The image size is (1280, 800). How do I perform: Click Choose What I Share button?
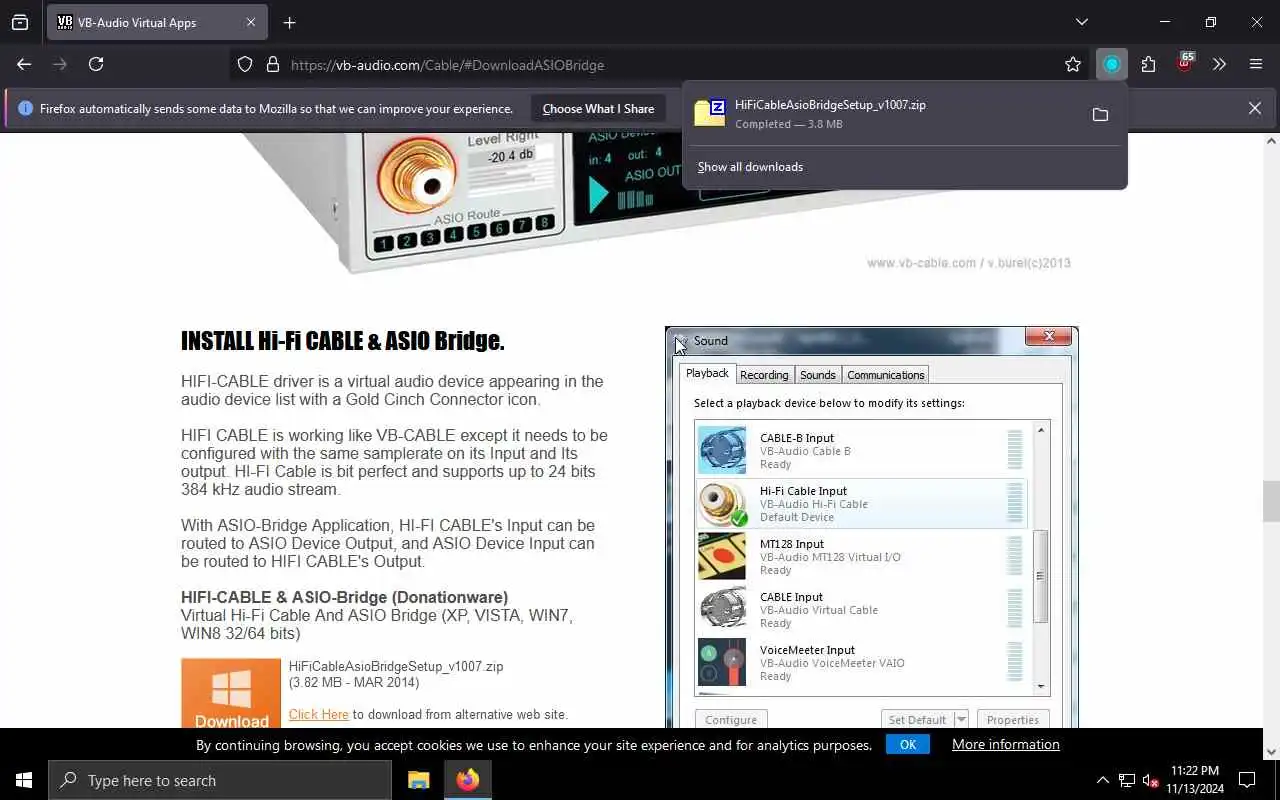pyautogui.click(x=598, y=108)
